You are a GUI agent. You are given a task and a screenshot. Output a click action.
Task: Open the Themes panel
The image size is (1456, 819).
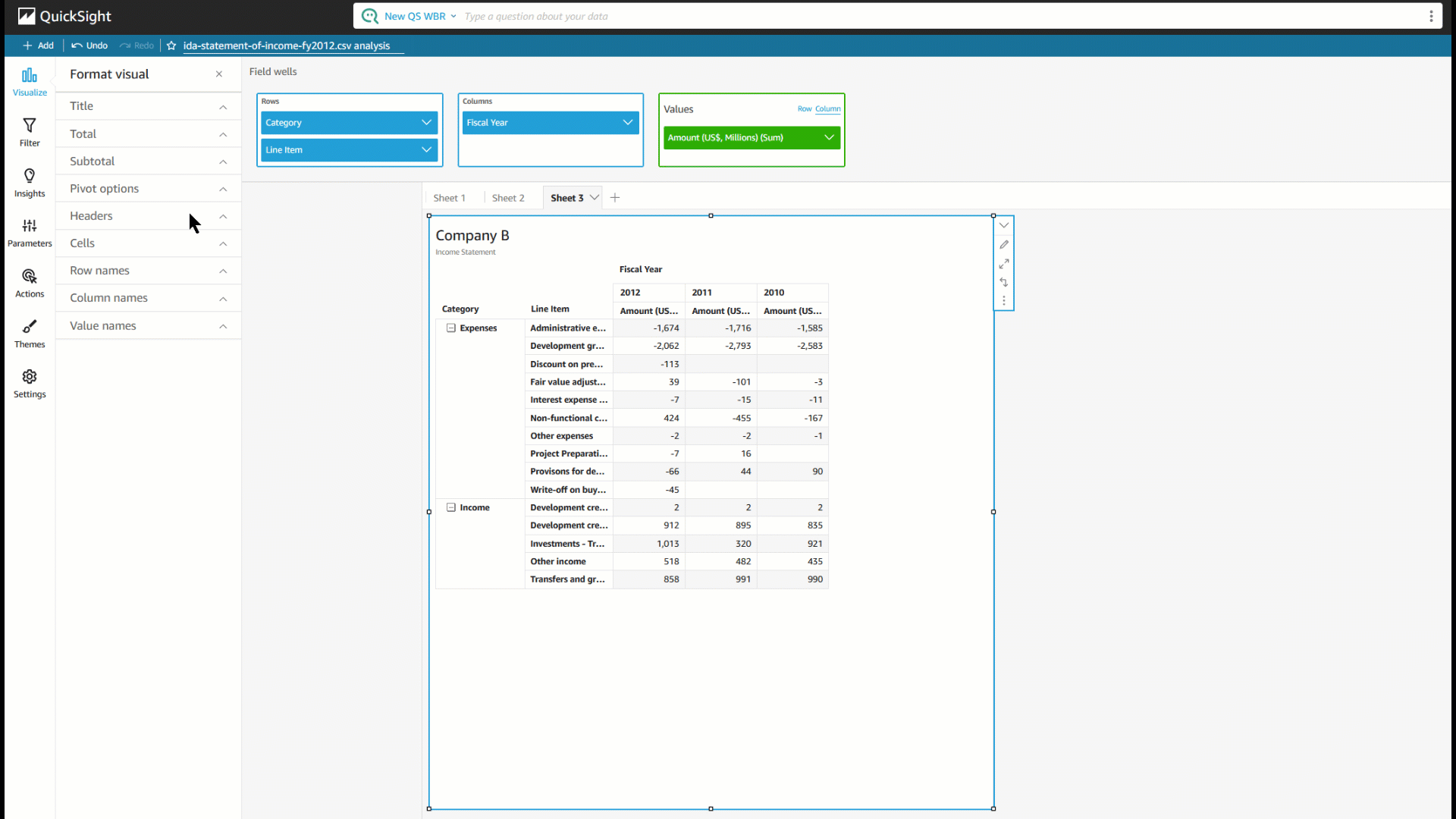(x=29, y=332)
